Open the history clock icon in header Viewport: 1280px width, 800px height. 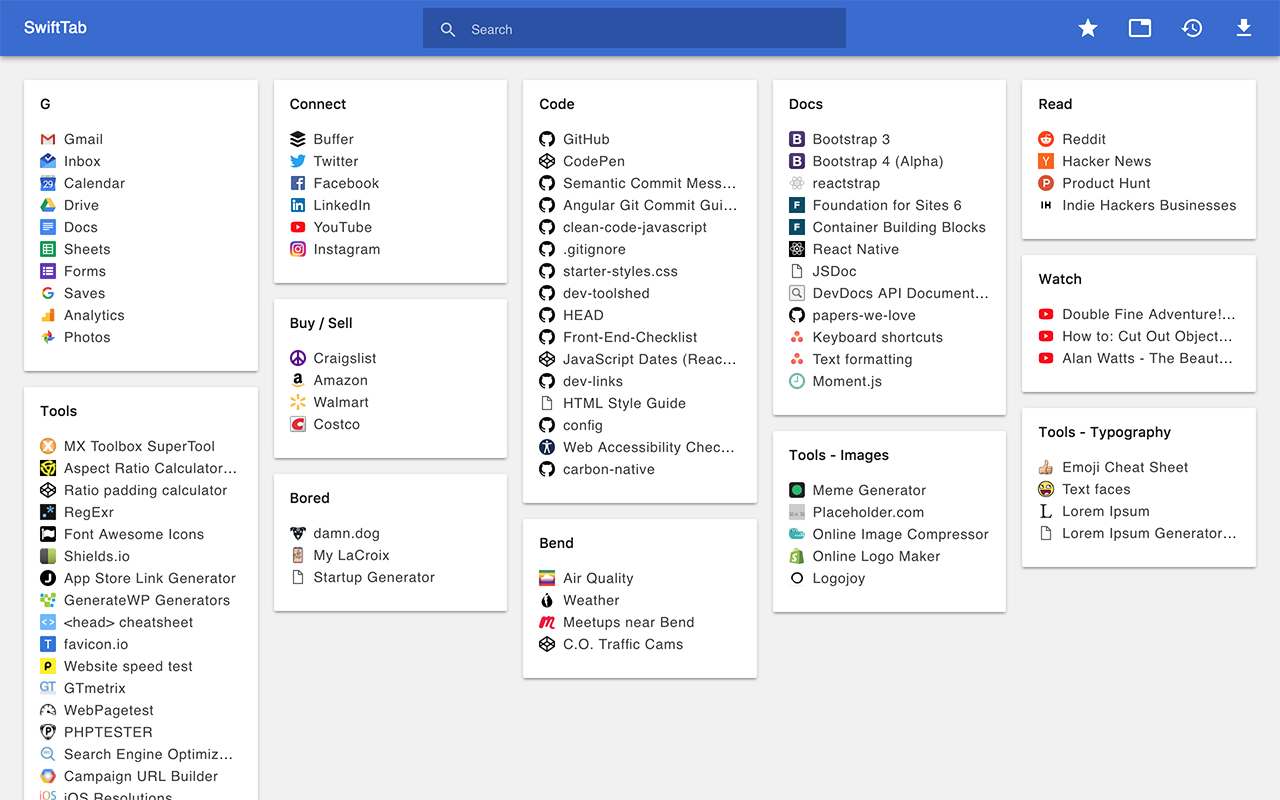1192,28
